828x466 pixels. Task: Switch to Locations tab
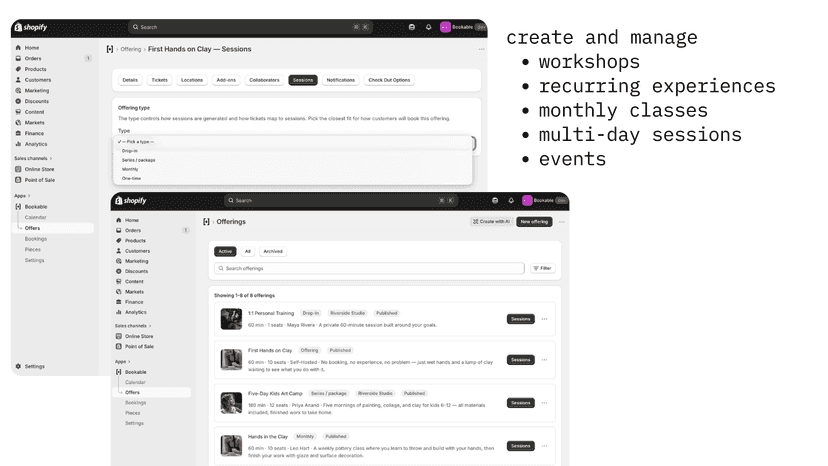(x=192, y=80)
